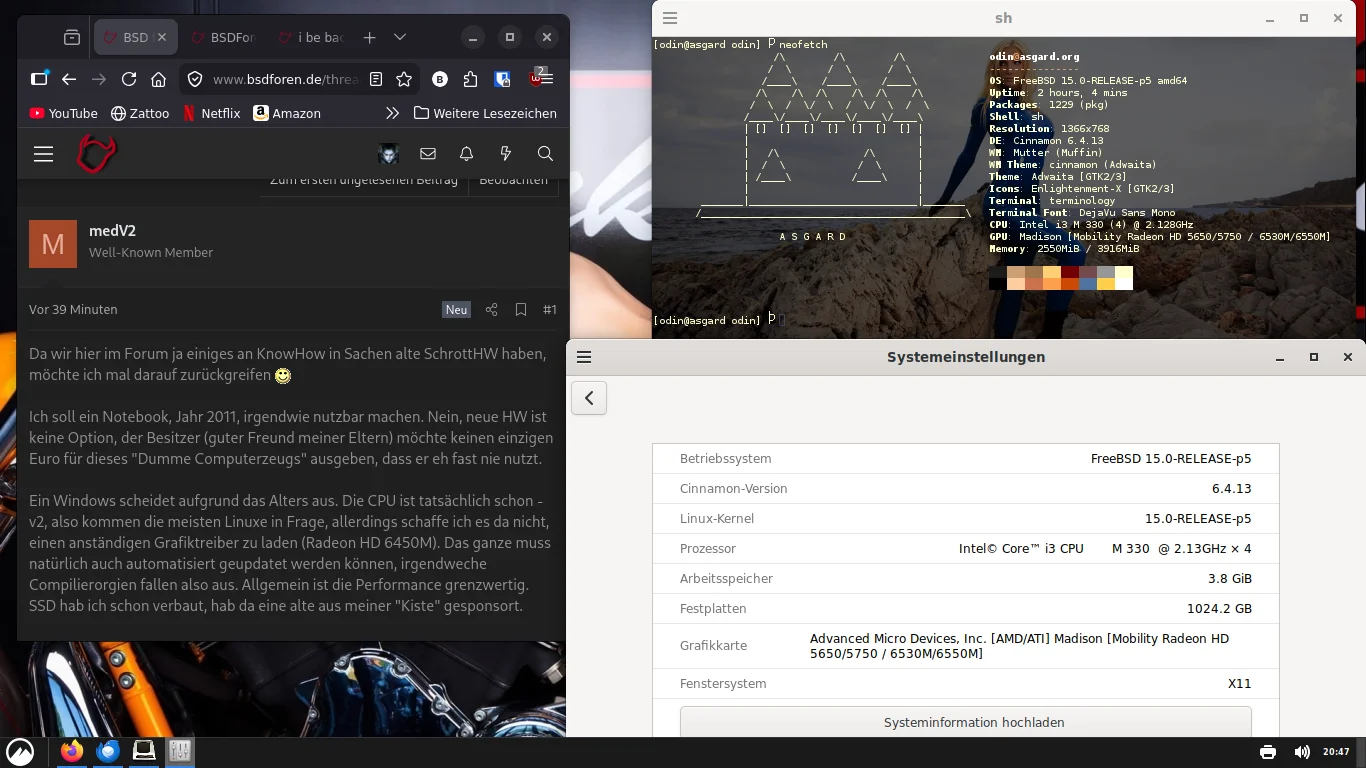Click the 'Systeminformation hochladen' button
Screen dimensions: 1366x768
965,722
